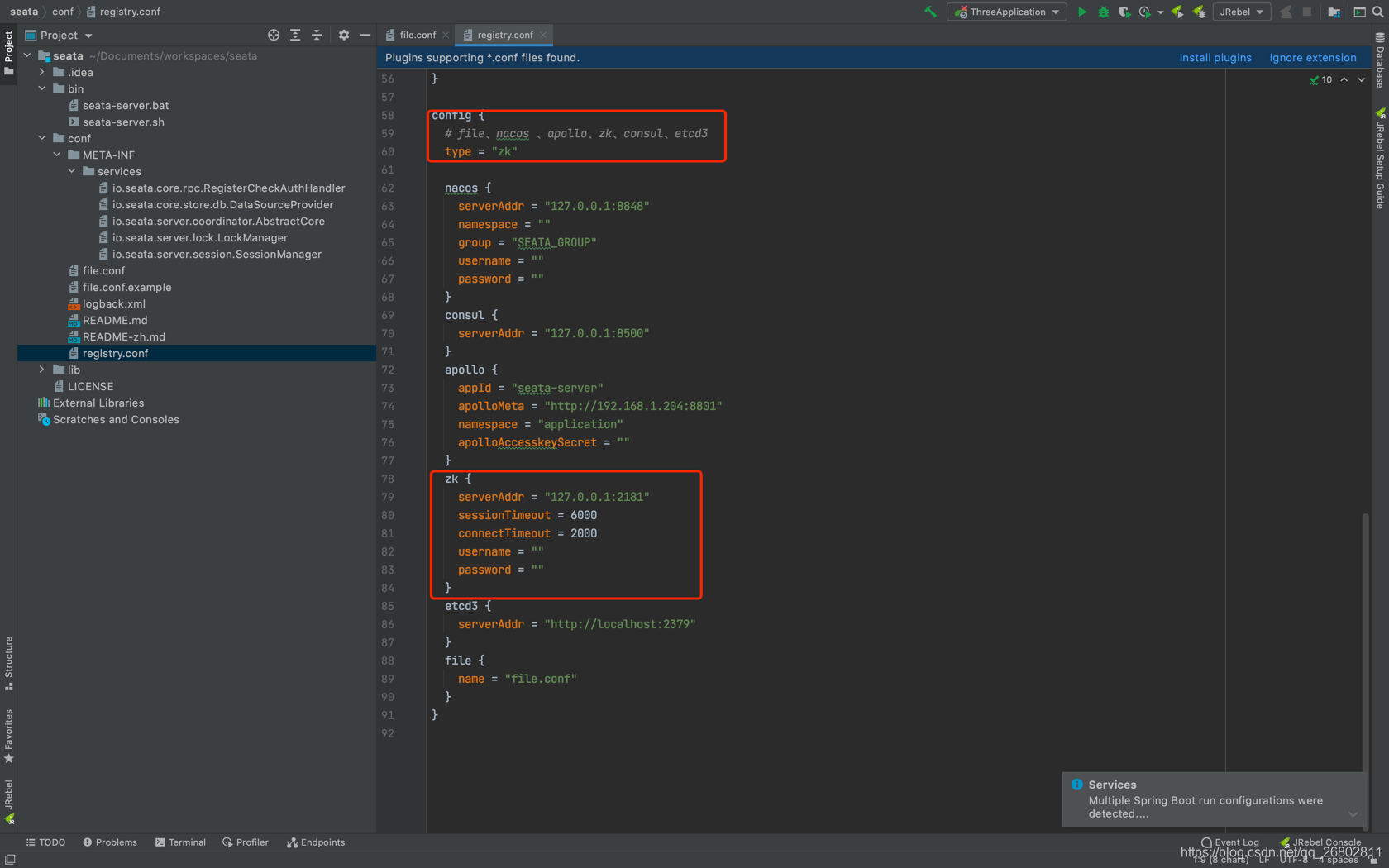The image size is (1389, 868).
Task: Select io.seata.server.lock.LockManager file
Action: 199,237
